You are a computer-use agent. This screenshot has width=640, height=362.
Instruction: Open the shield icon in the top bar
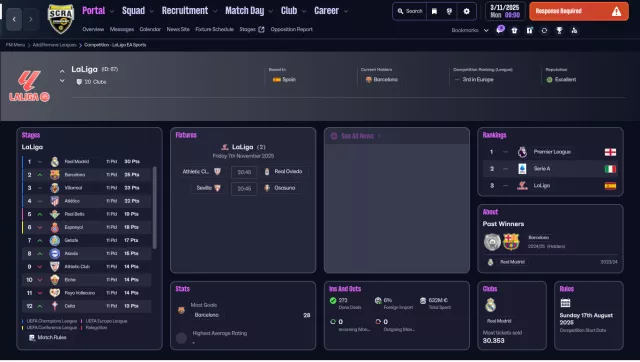pos(449,11)
